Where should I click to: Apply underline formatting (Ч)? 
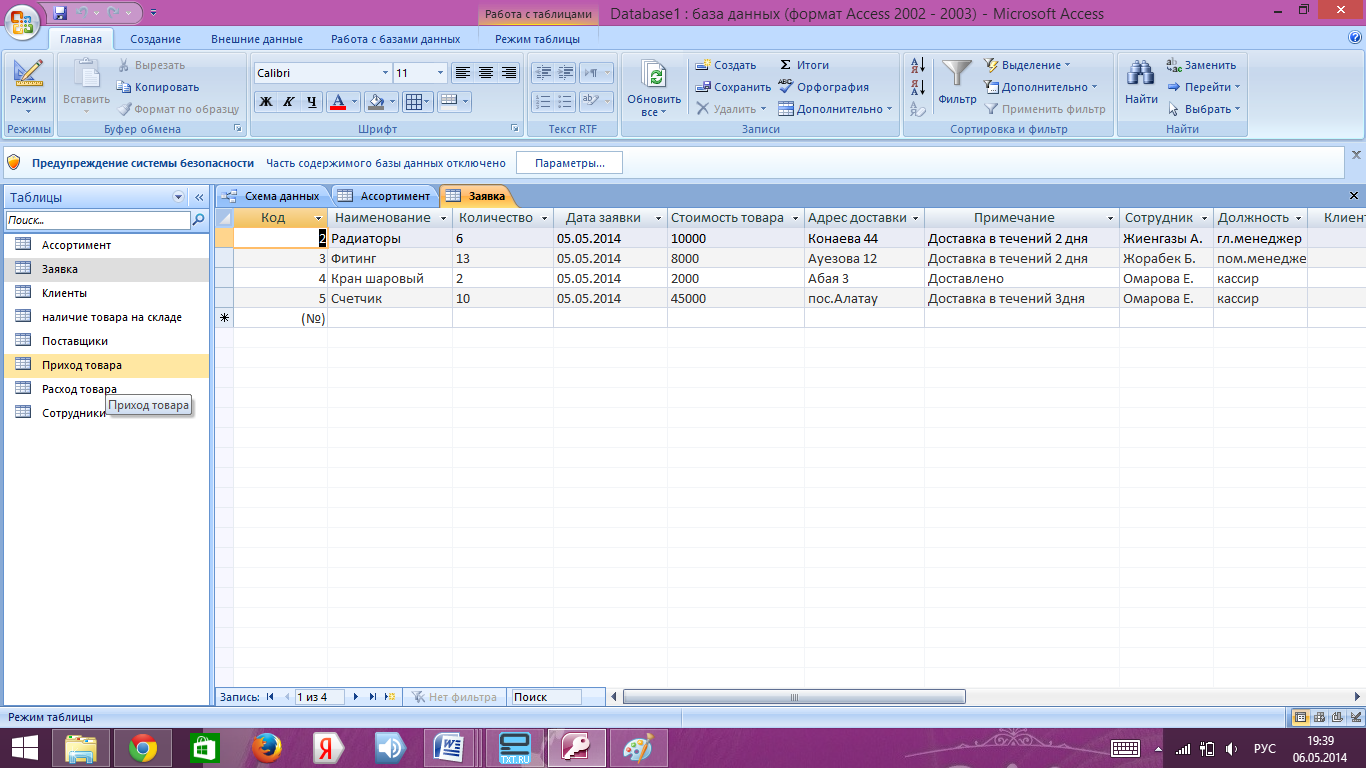(x=311, y=101)
